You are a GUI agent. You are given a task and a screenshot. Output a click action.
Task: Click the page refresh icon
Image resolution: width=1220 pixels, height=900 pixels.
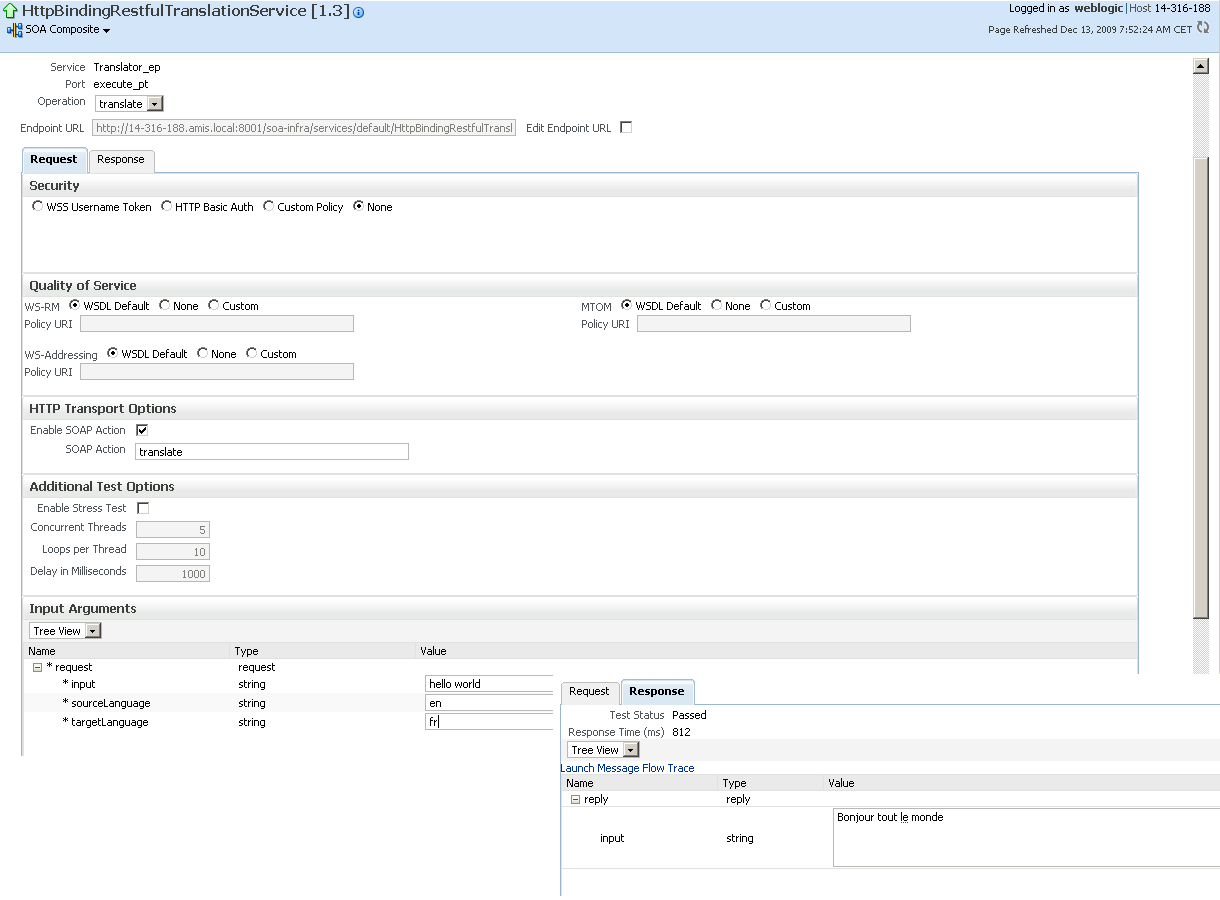click(1203, 28)
